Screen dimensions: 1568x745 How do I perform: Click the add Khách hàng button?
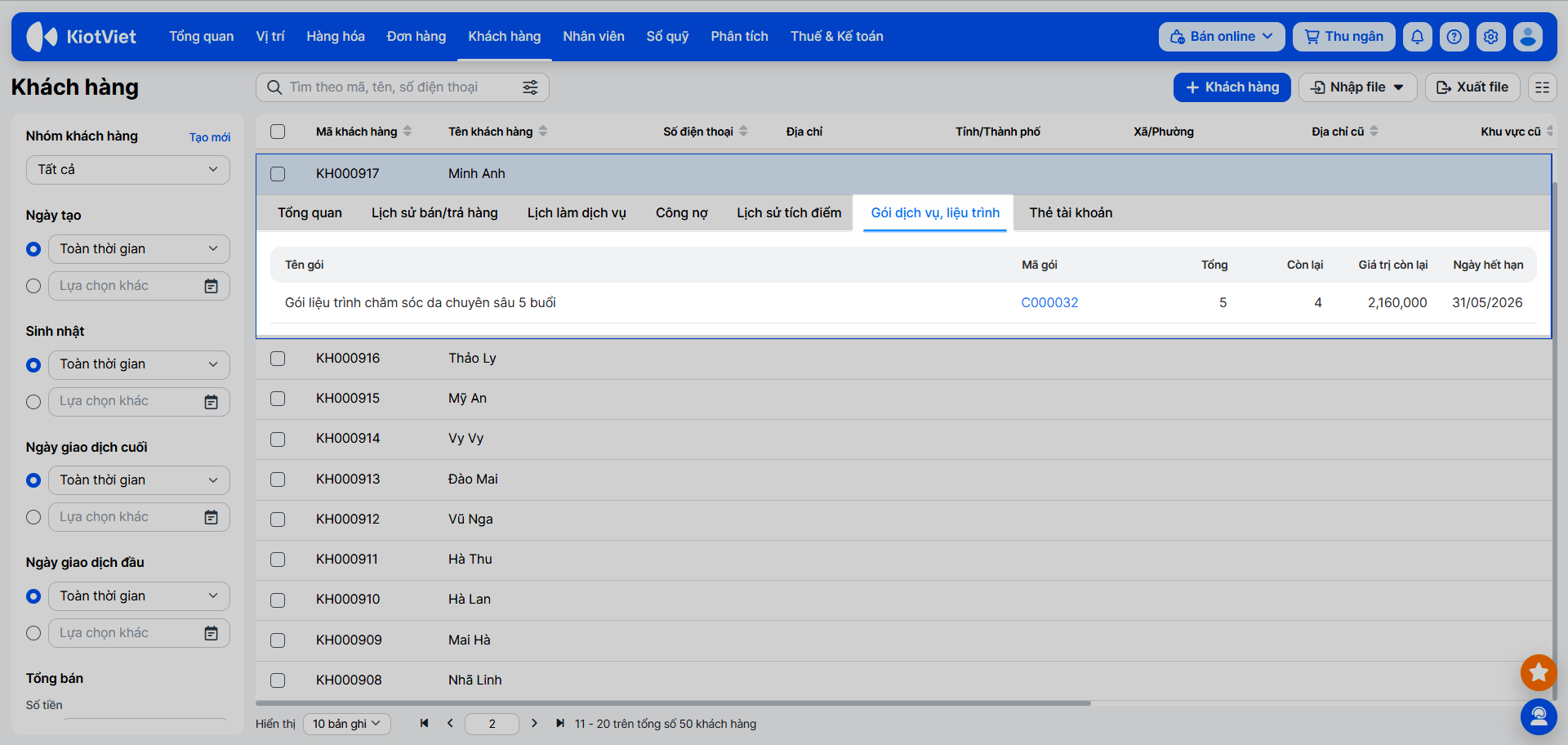[x=1232, y=87]
